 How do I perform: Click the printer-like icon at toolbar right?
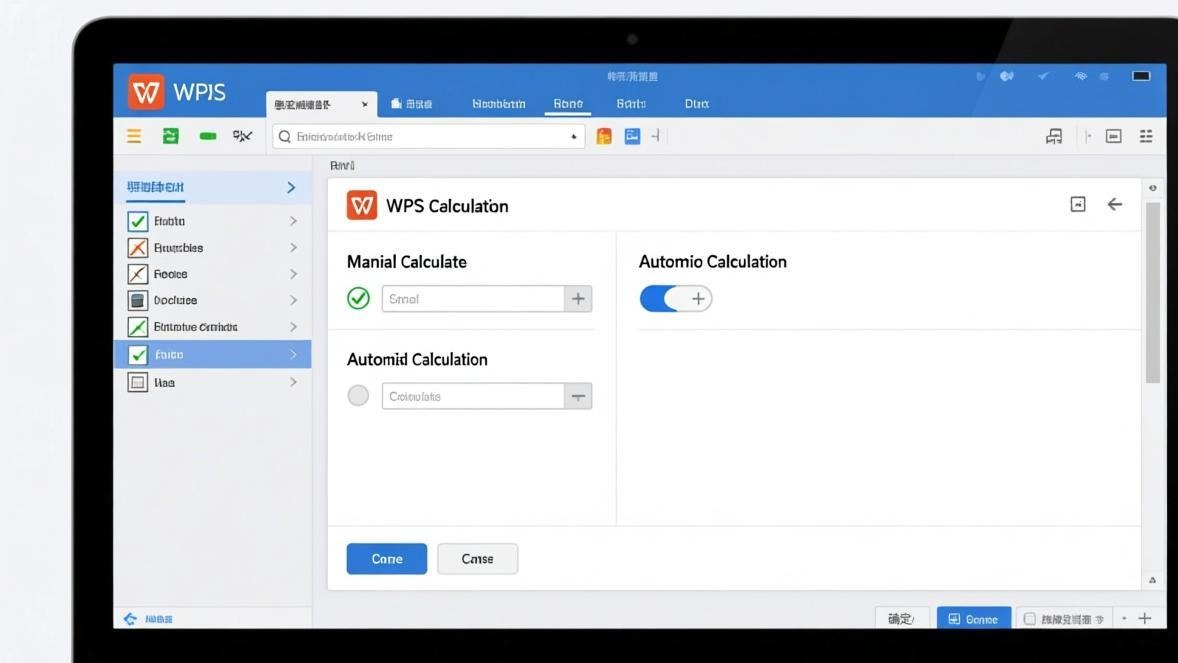(x=1054, y=136)
